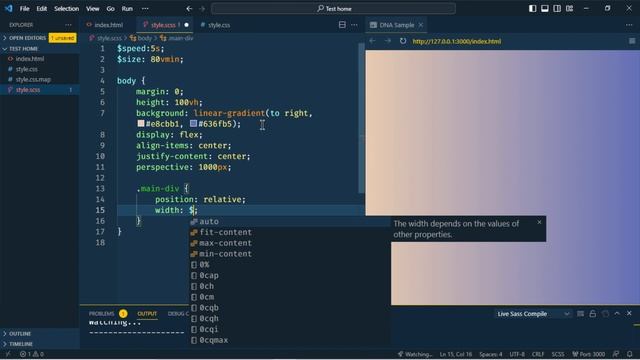Toggle output auto-scroll lock
The height and width of the screenshot is (360, 640).
[x=593, y=313]
